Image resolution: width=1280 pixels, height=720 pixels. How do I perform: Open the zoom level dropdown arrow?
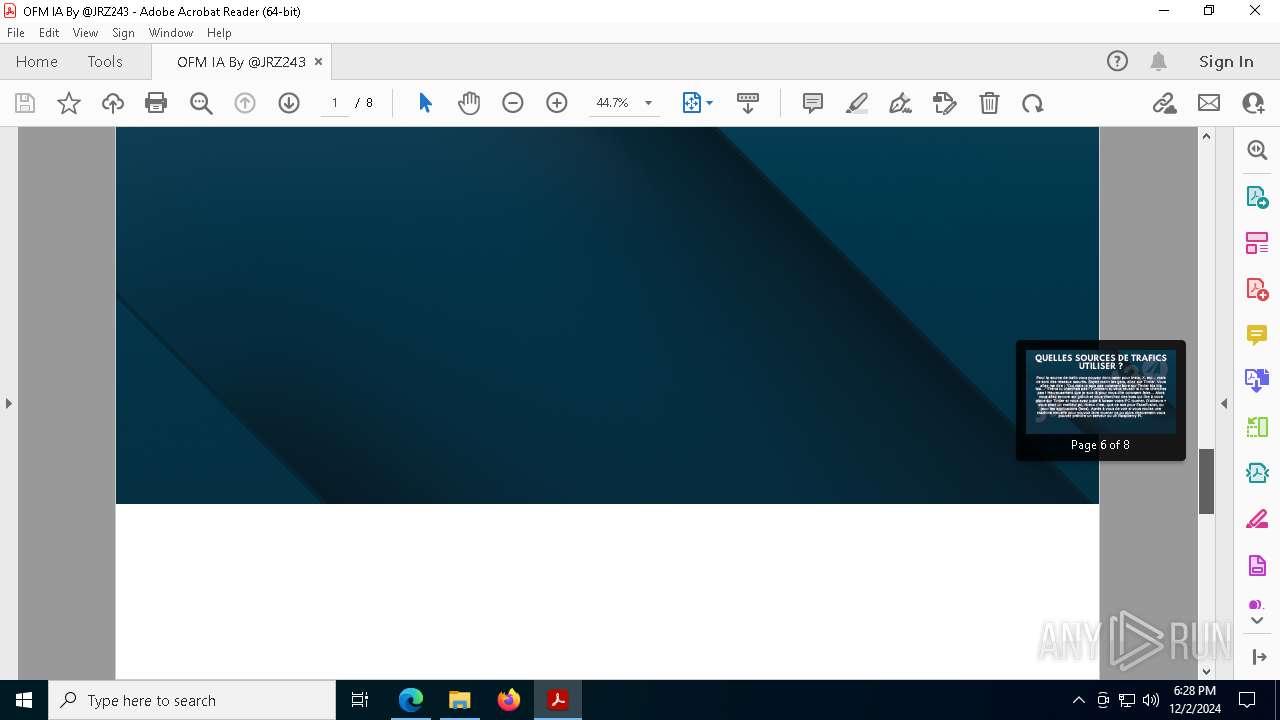point(648,103)
